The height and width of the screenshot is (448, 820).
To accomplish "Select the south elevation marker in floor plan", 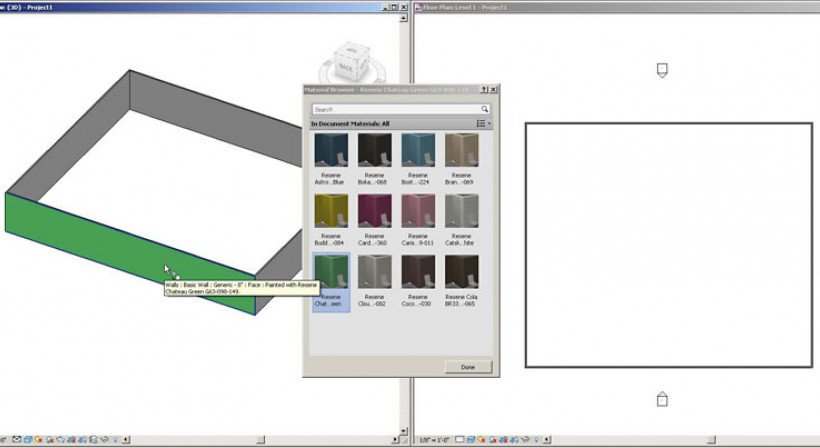I will [662, 399].
